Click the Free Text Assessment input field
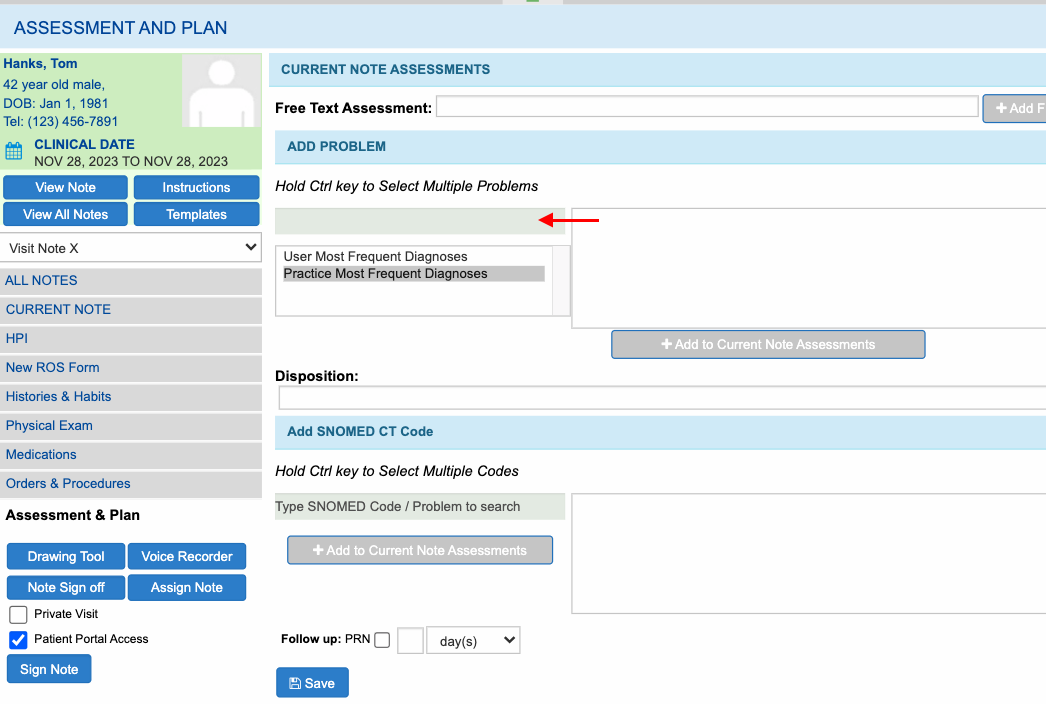The height and width of the screenshot is (704, 1046). tap(706, 107)
